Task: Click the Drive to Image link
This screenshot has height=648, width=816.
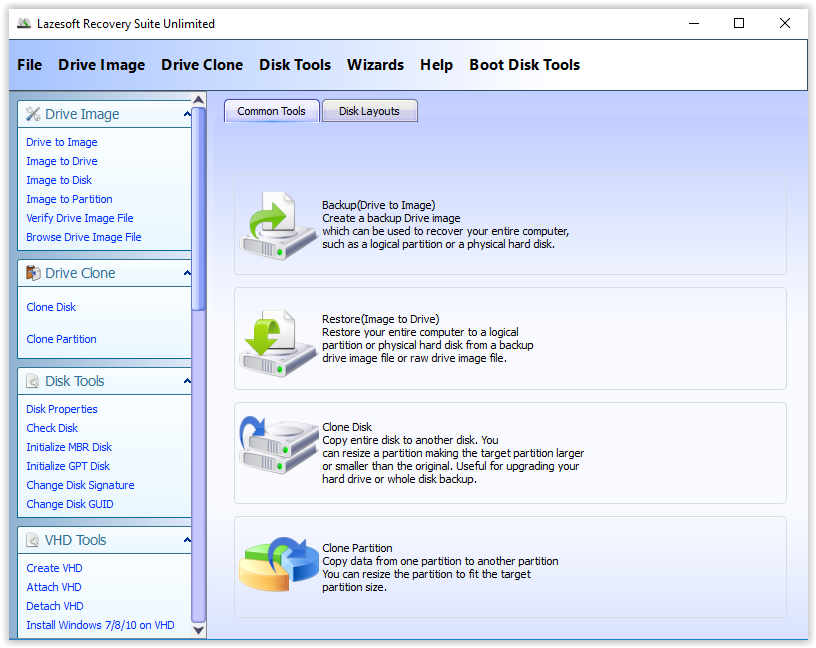Action: (x=62, y=142)
